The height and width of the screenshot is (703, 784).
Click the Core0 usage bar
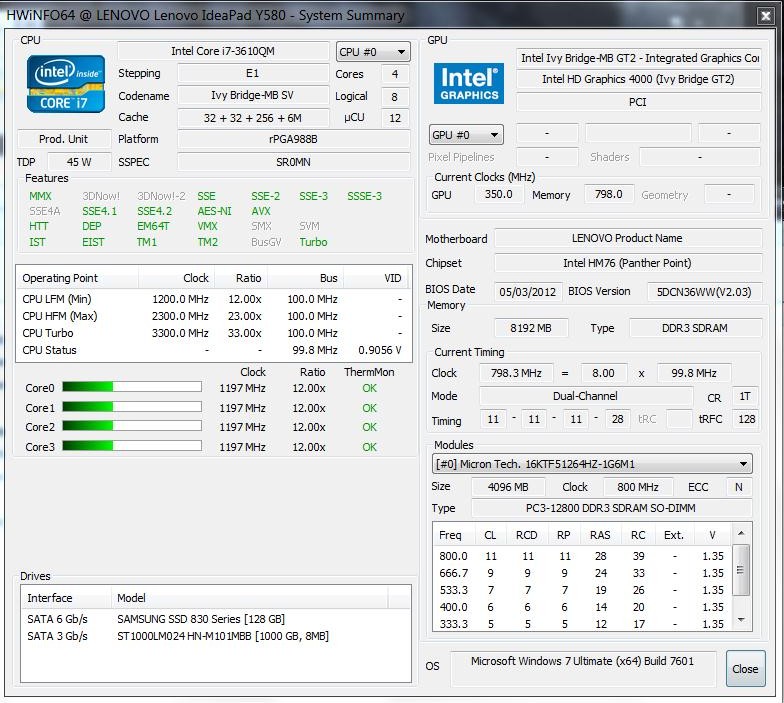[132, 387]
